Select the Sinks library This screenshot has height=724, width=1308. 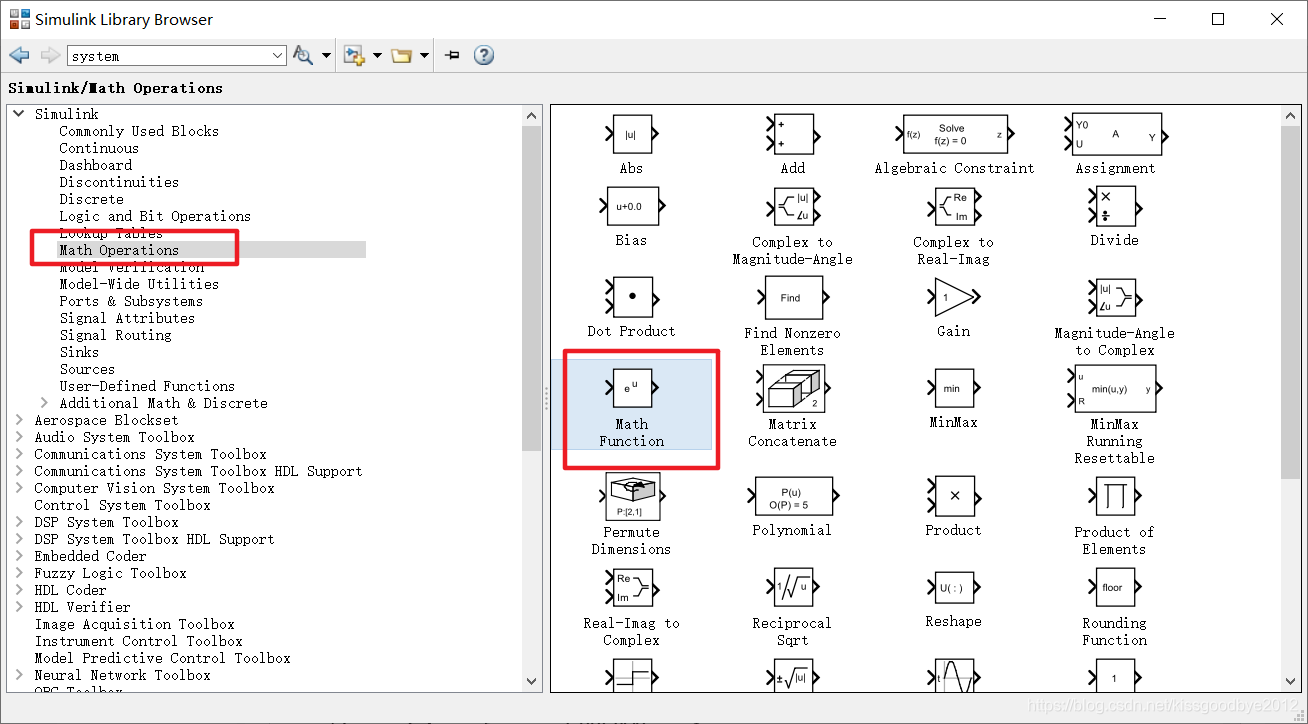click(x=79, y=352)
